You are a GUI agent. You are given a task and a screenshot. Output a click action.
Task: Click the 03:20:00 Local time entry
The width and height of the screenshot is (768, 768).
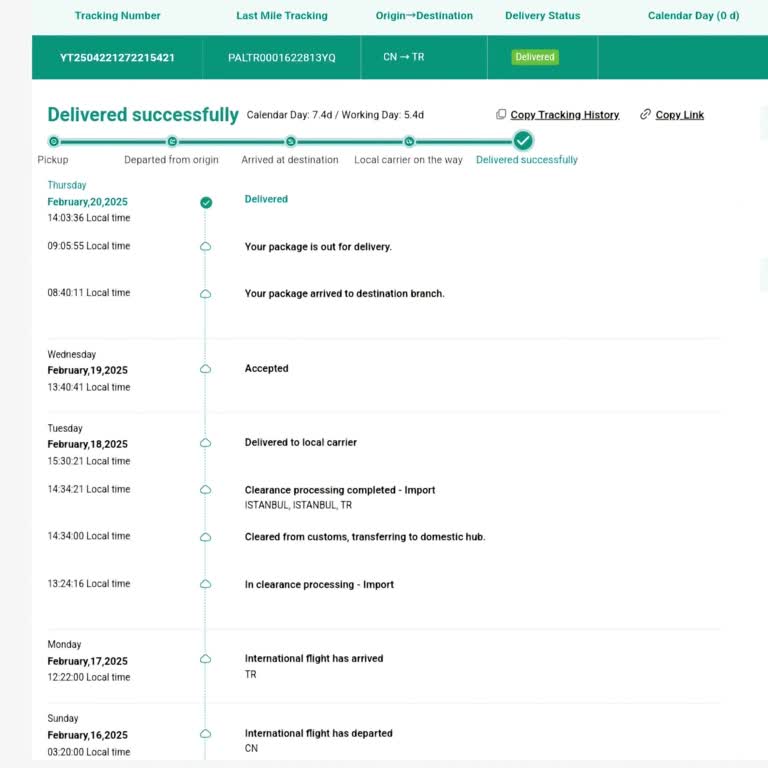[x=89, y=752]
